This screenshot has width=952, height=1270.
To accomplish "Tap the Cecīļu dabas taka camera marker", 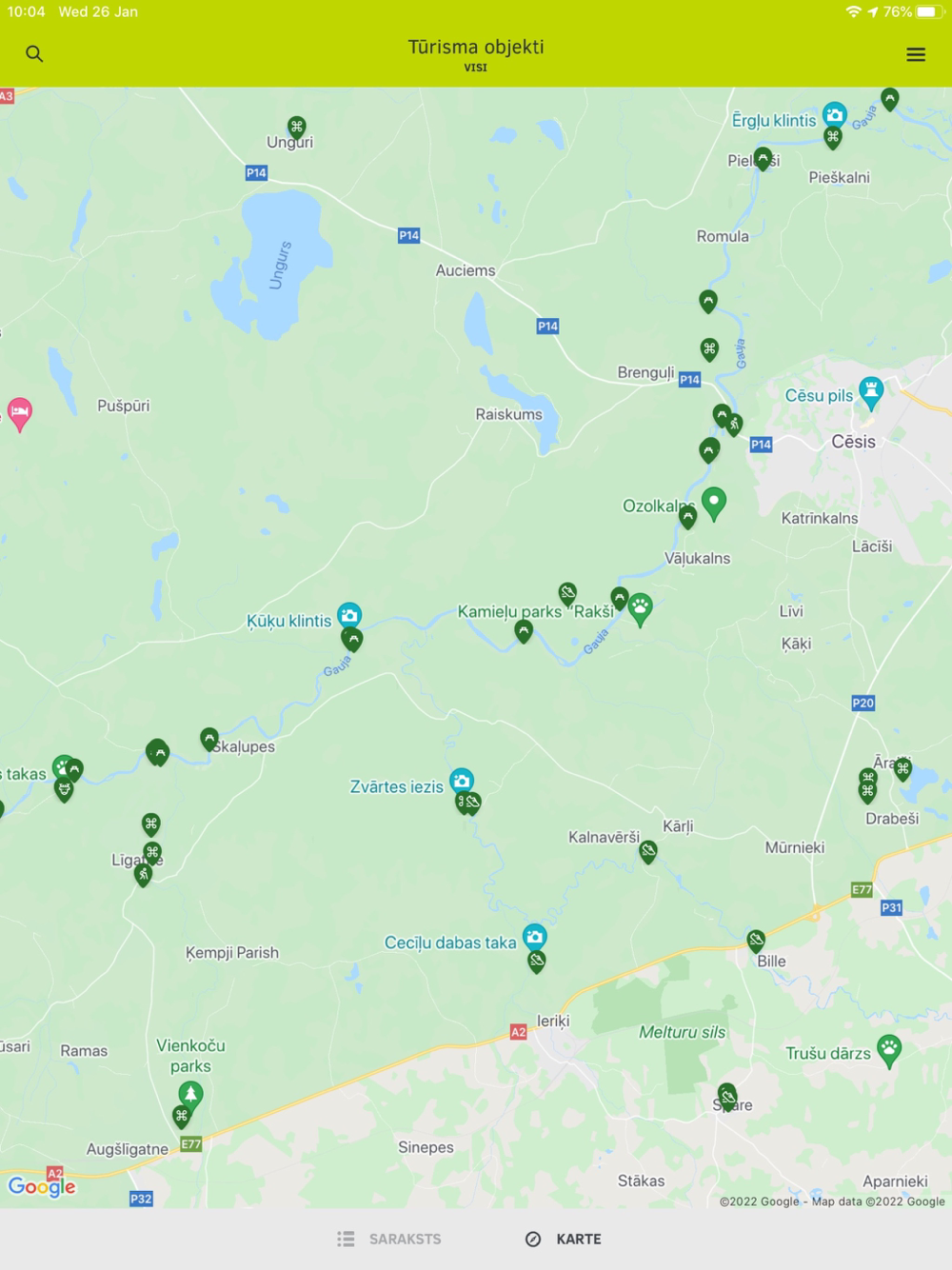I will 535,938.
